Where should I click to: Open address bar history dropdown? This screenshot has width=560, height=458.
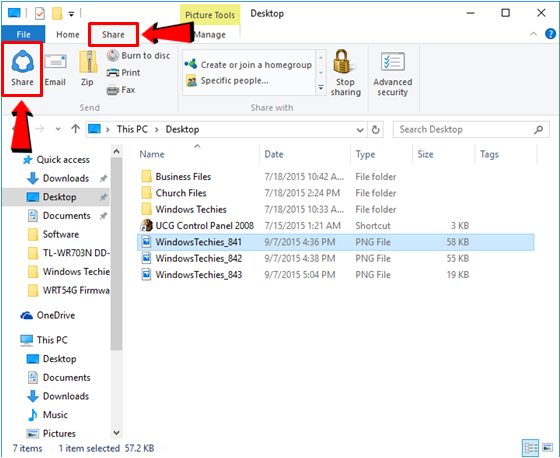(x=360, y=130)
